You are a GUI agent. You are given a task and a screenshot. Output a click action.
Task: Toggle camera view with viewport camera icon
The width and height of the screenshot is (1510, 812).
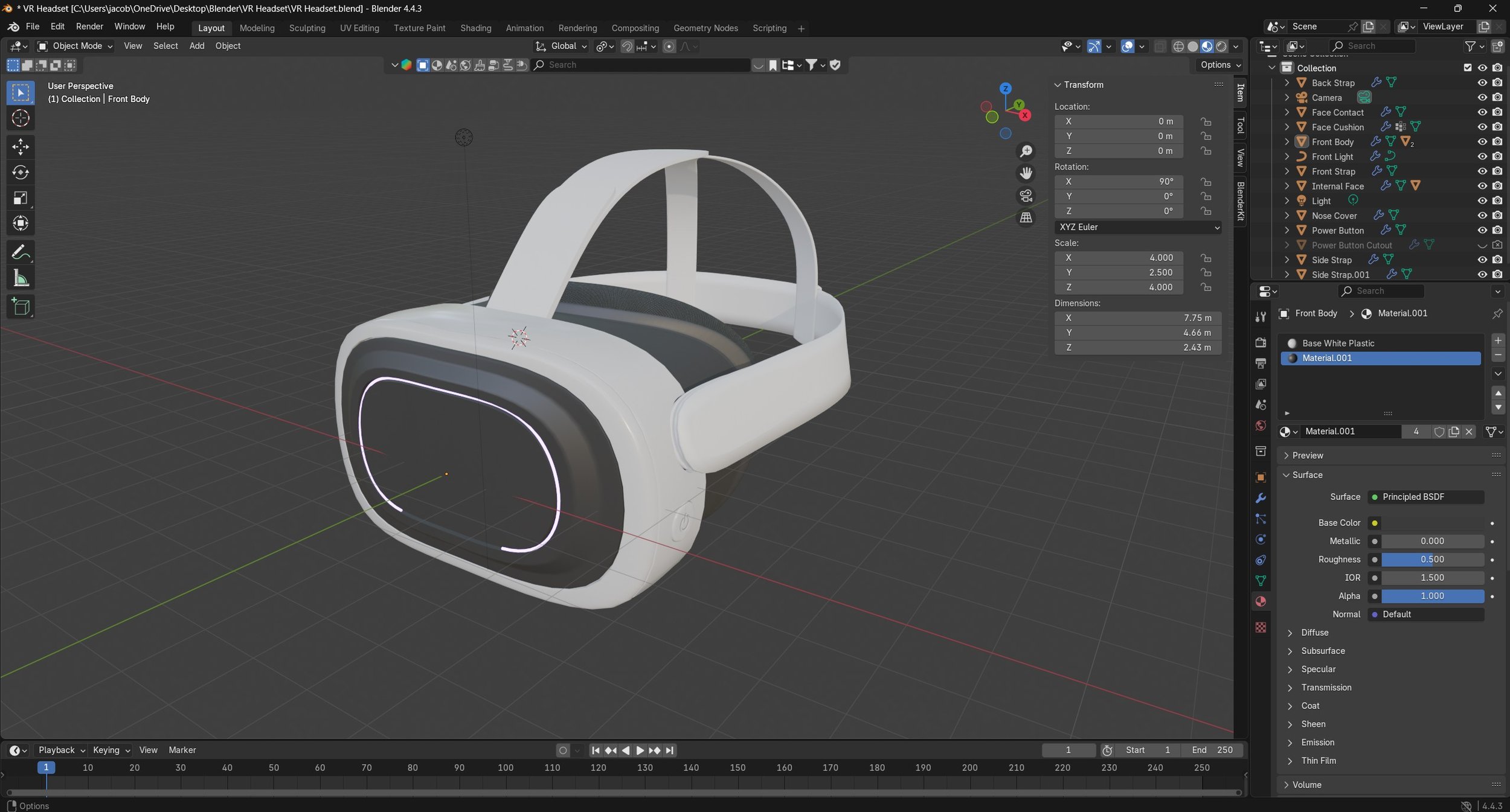click(x=1026, y=196)
